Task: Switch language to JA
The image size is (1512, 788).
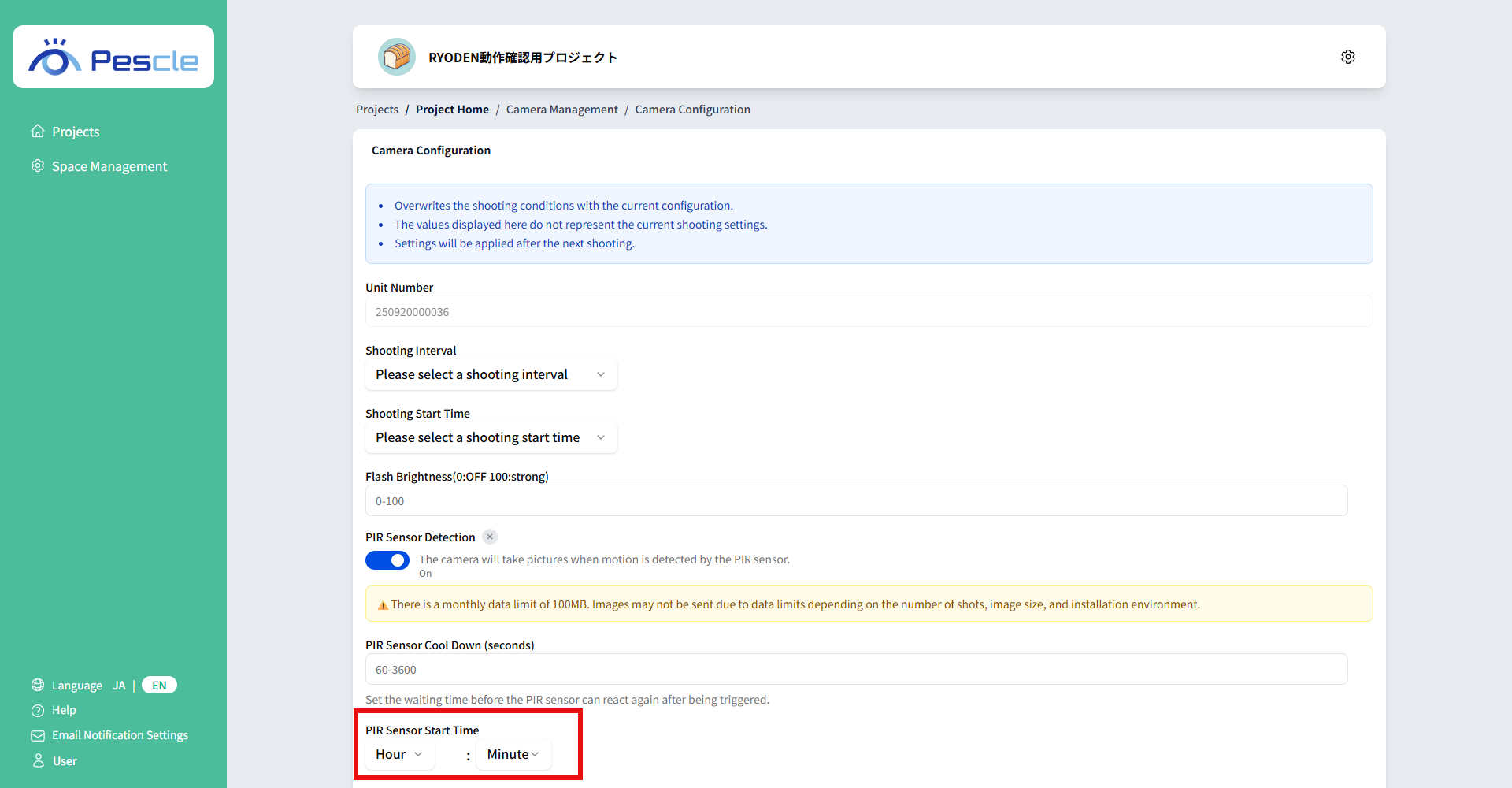Action: (x=119, y=685)
